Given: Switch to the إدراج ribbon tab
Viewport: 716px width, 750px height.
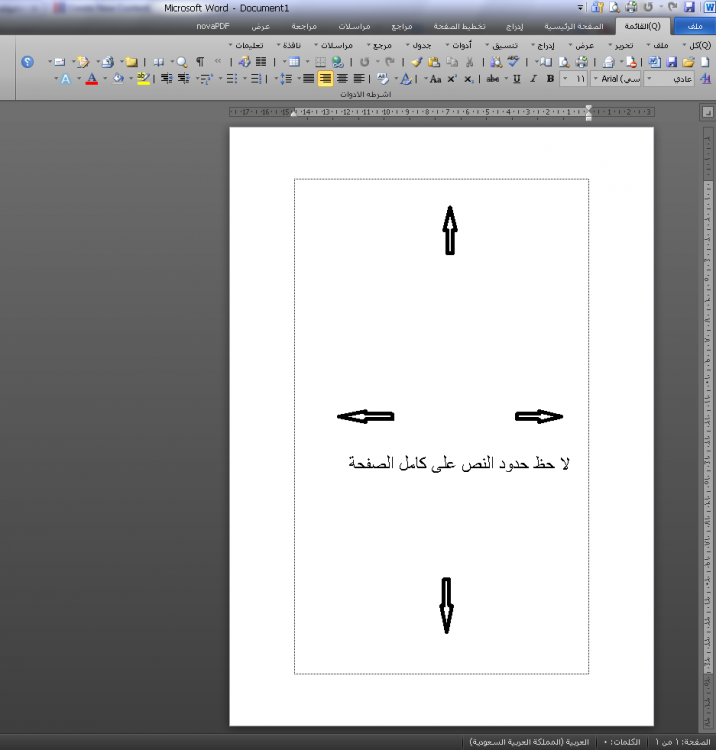Looking at the screenshot, I should click(x=538, y=26).
